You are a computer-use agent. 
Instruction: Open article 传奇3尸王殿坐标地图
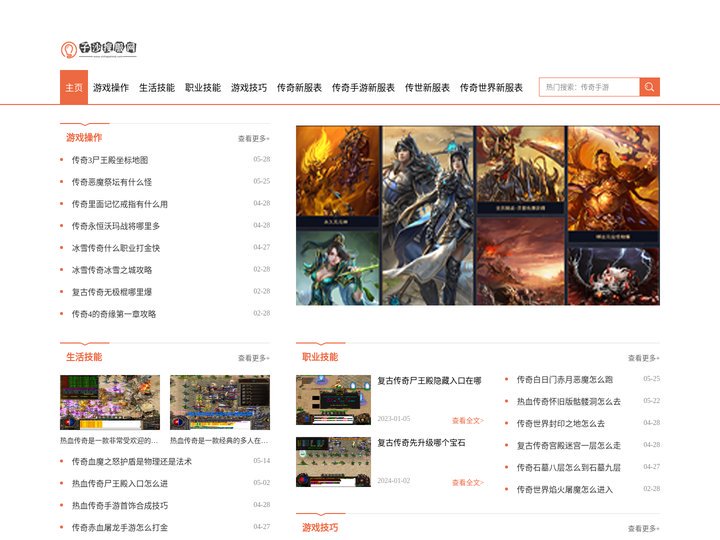(x=110, y=160)
